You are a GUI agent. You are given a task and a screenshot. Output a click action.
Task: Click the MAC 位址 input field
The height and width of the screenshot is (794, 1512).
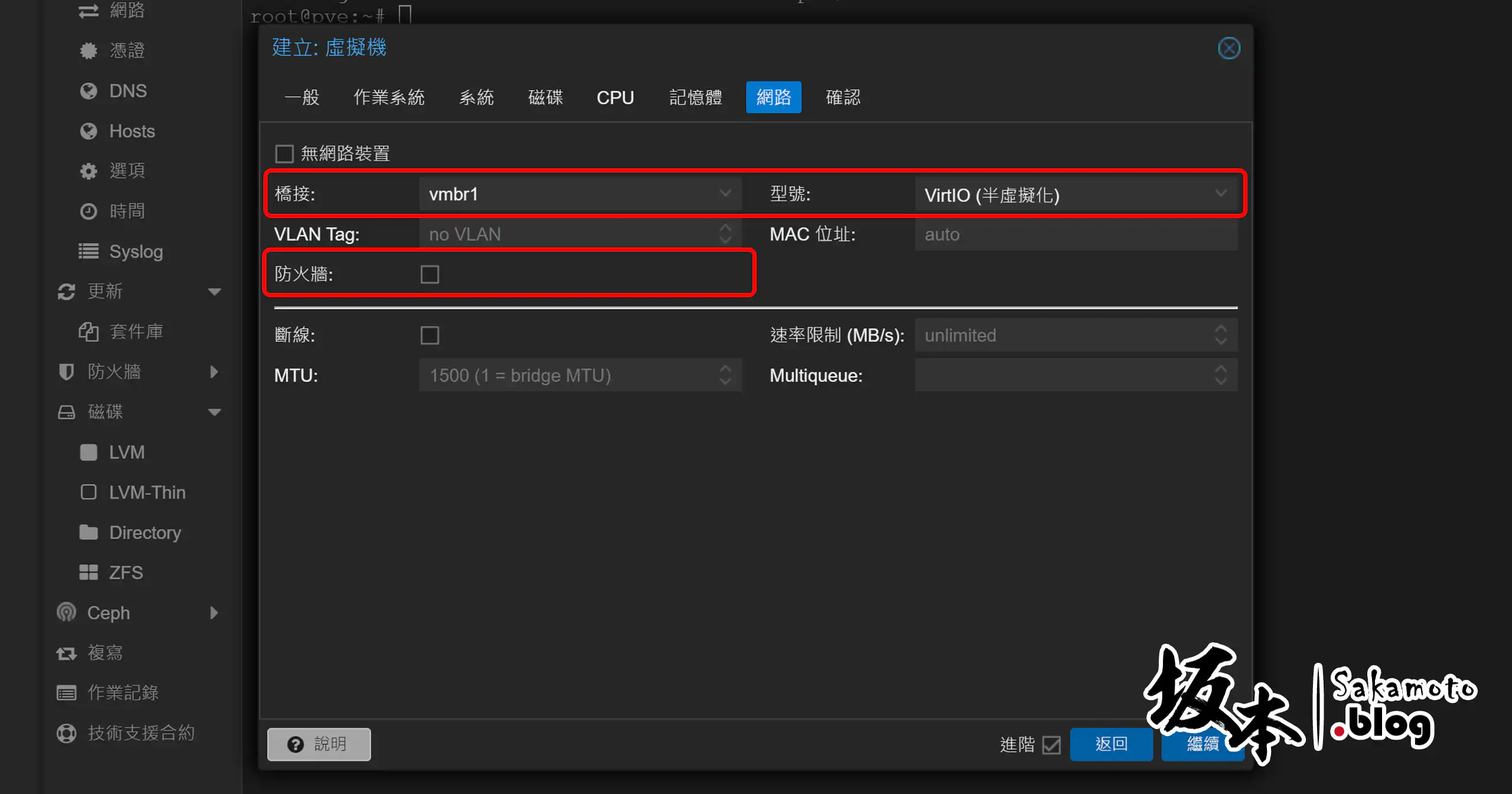click(x=1075, y=234)
